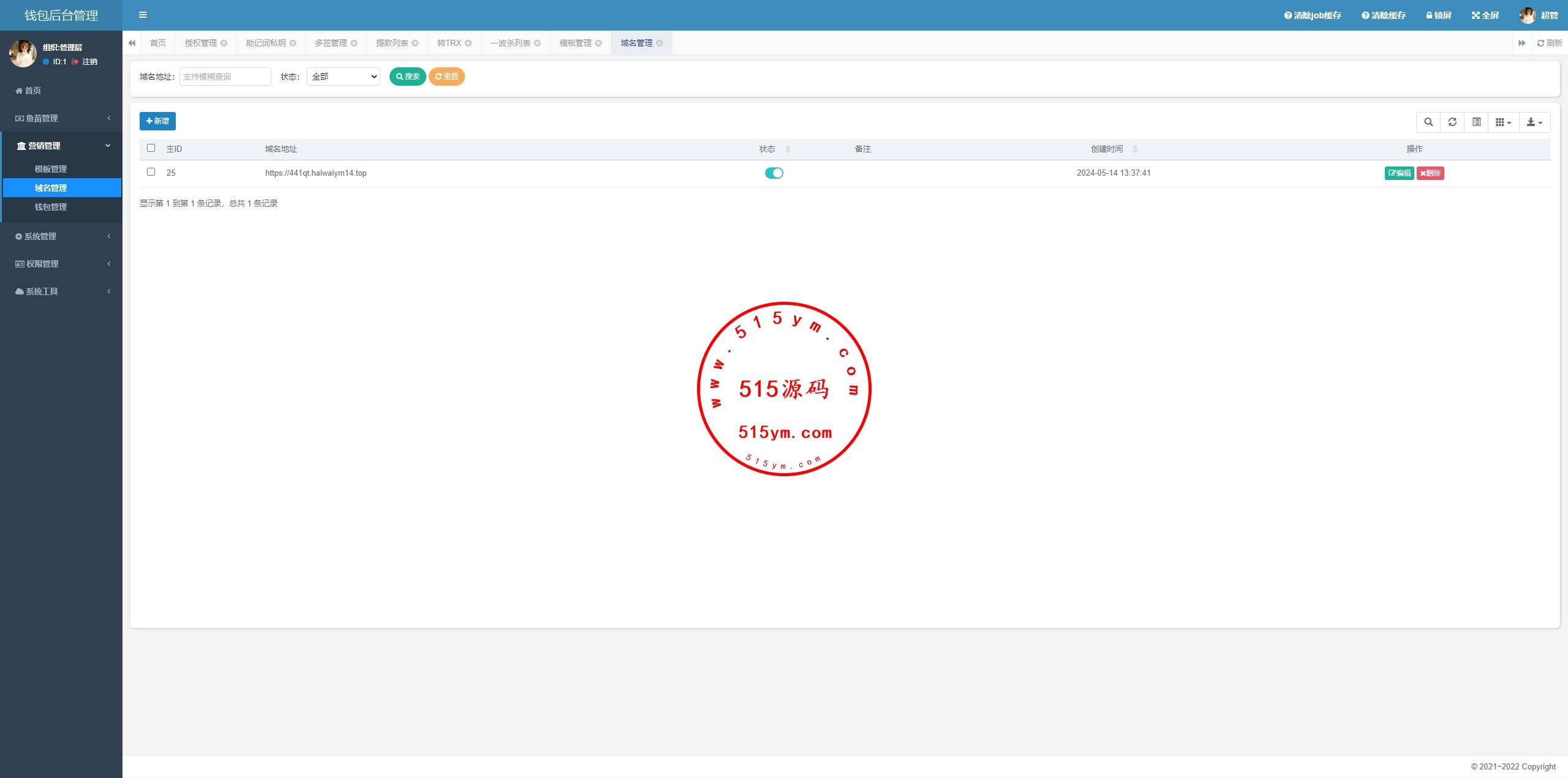The width and height of the screenshot is (1568, 778).
Task: Switch to the 助记词私钥 tab
Action: coord(266,43)
